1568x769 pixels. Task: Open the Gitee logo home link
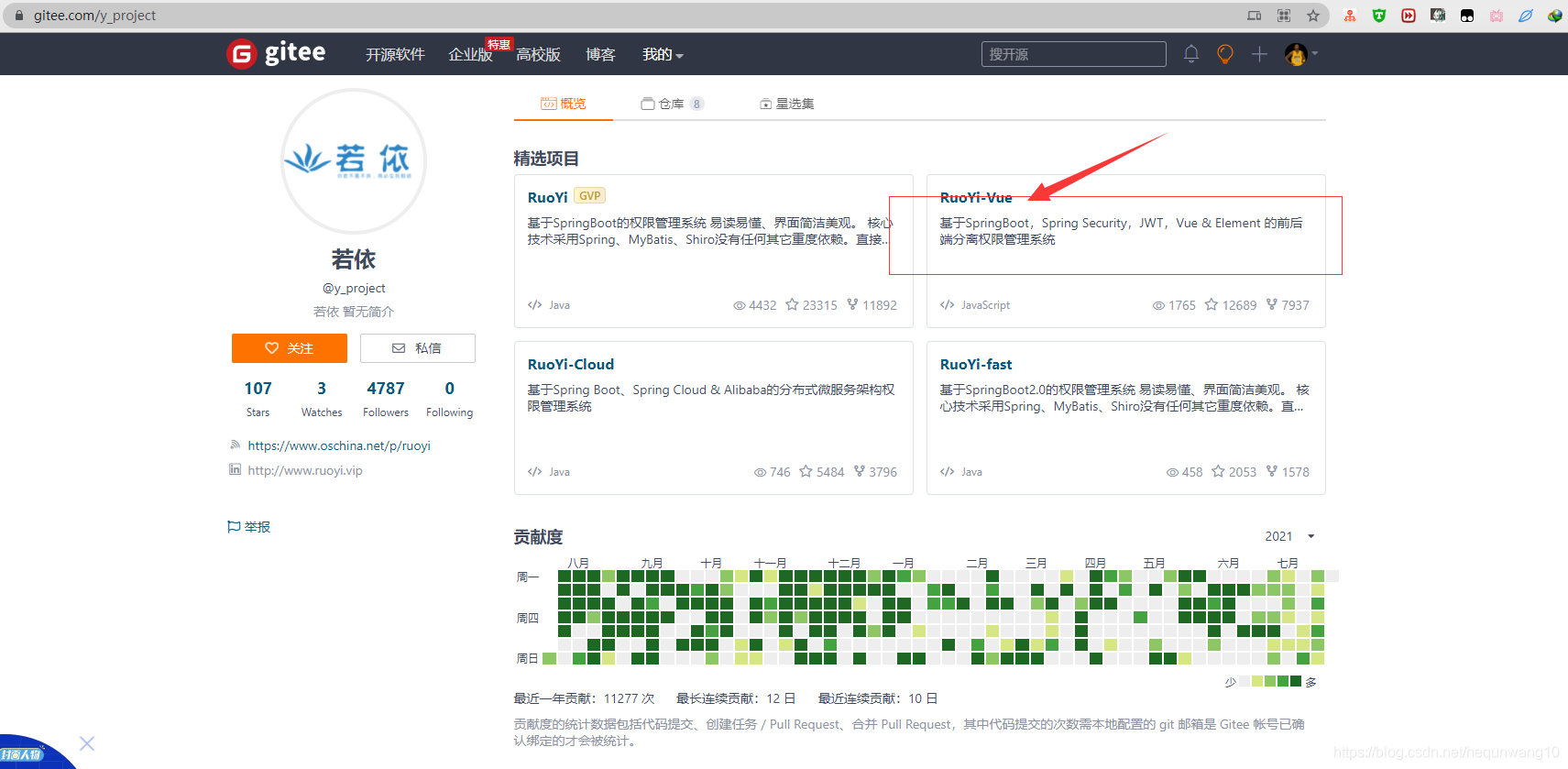276,54
